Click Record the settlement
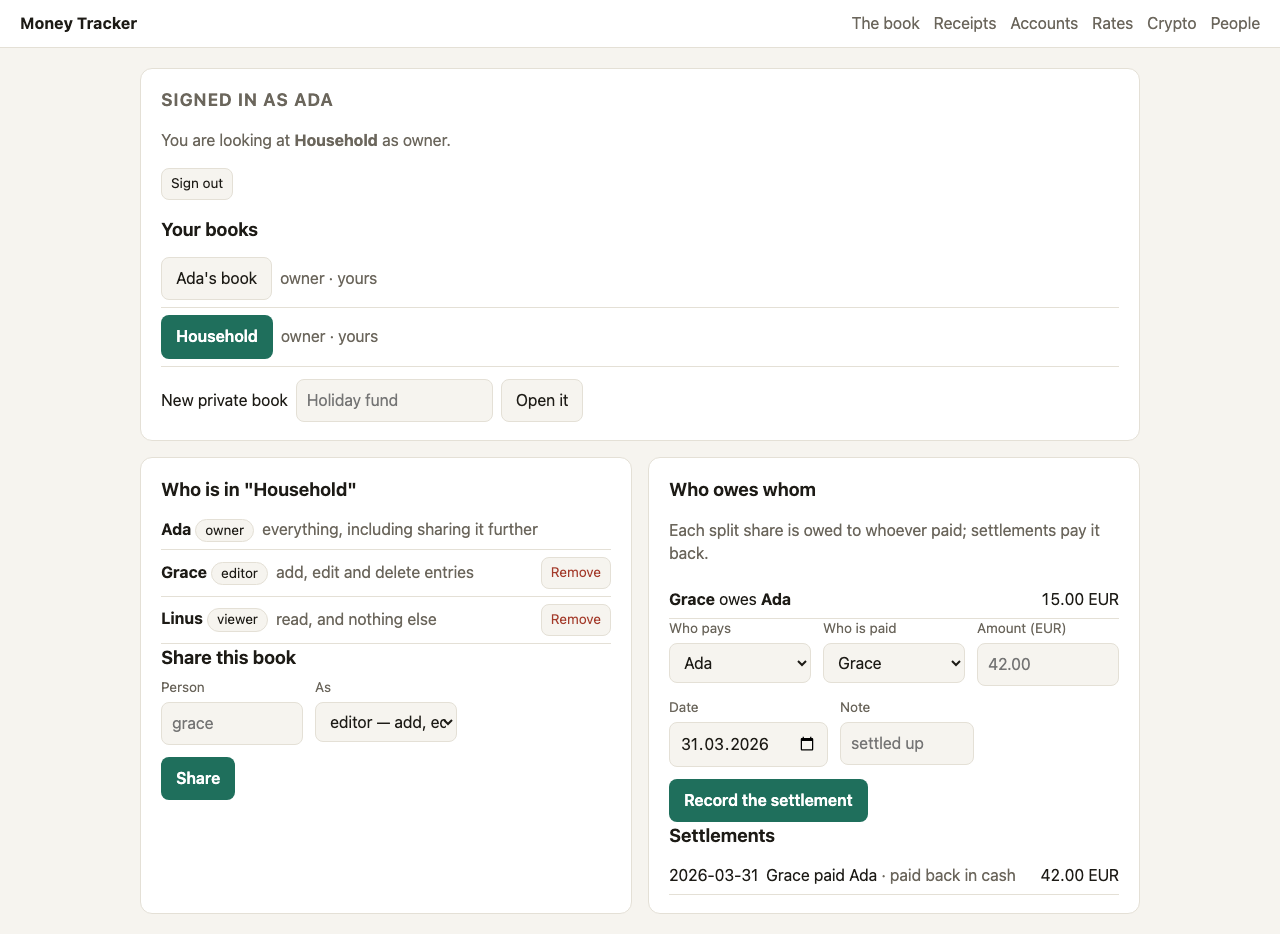 768,800
